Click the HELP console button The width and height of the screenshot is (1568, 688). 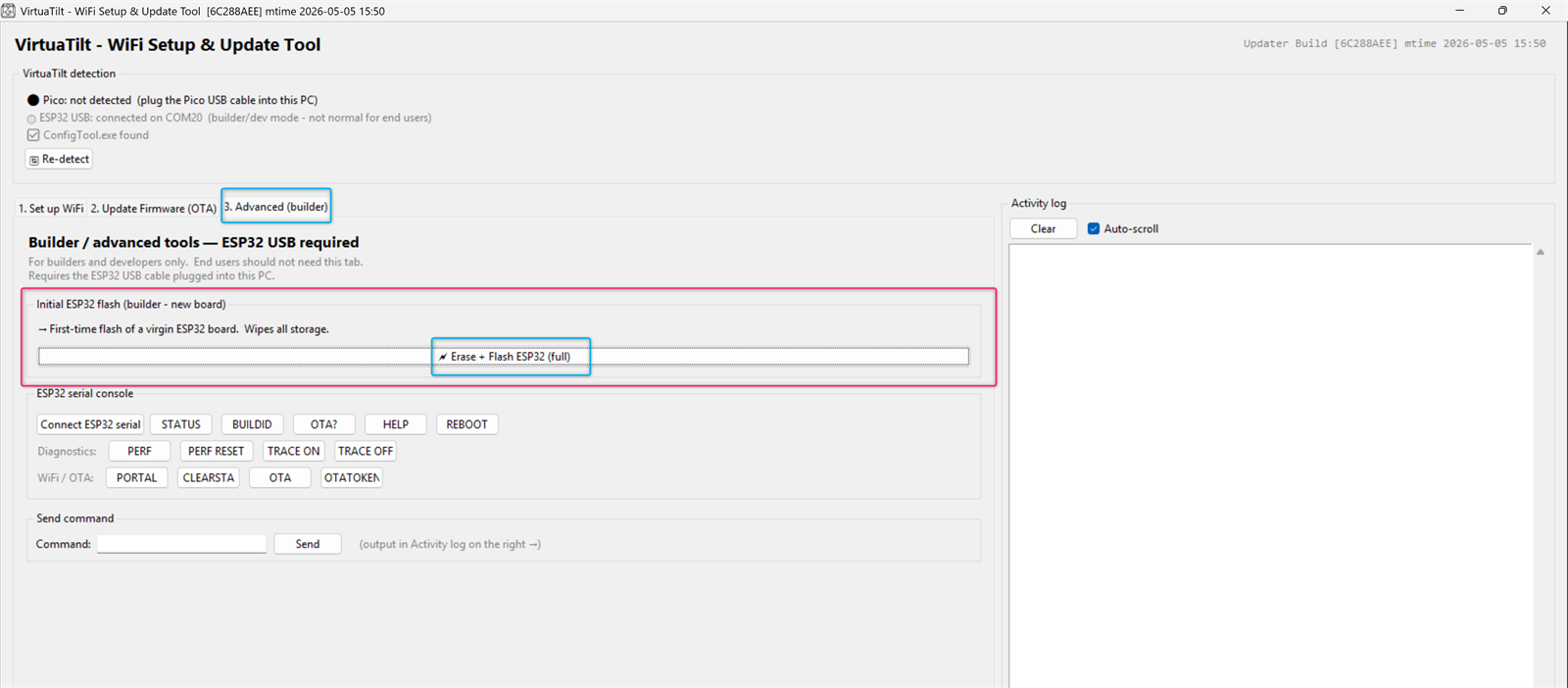pos(396,424)
